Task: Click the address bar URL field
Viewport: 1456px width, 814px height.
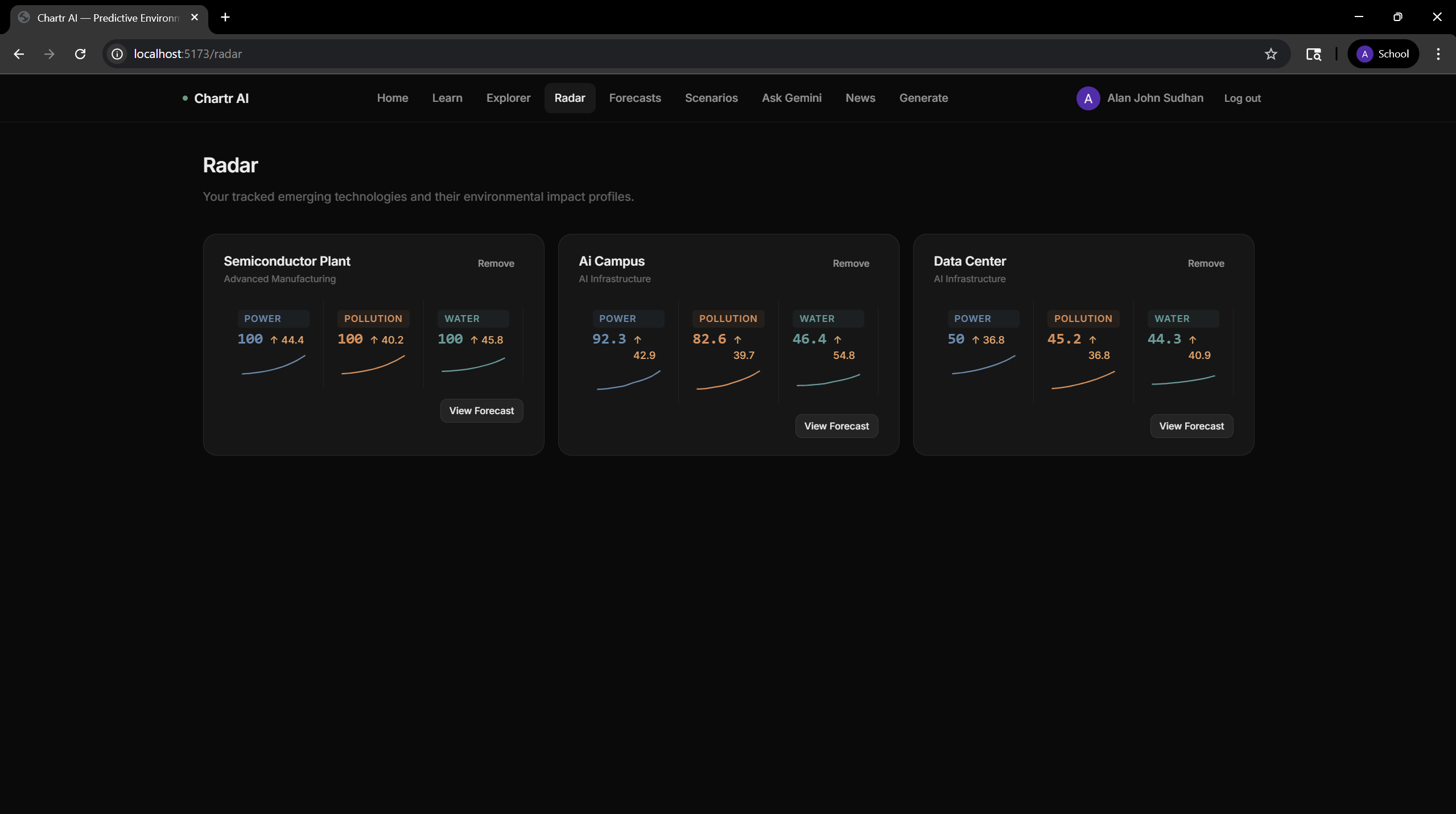Action: tap(683, 54)
